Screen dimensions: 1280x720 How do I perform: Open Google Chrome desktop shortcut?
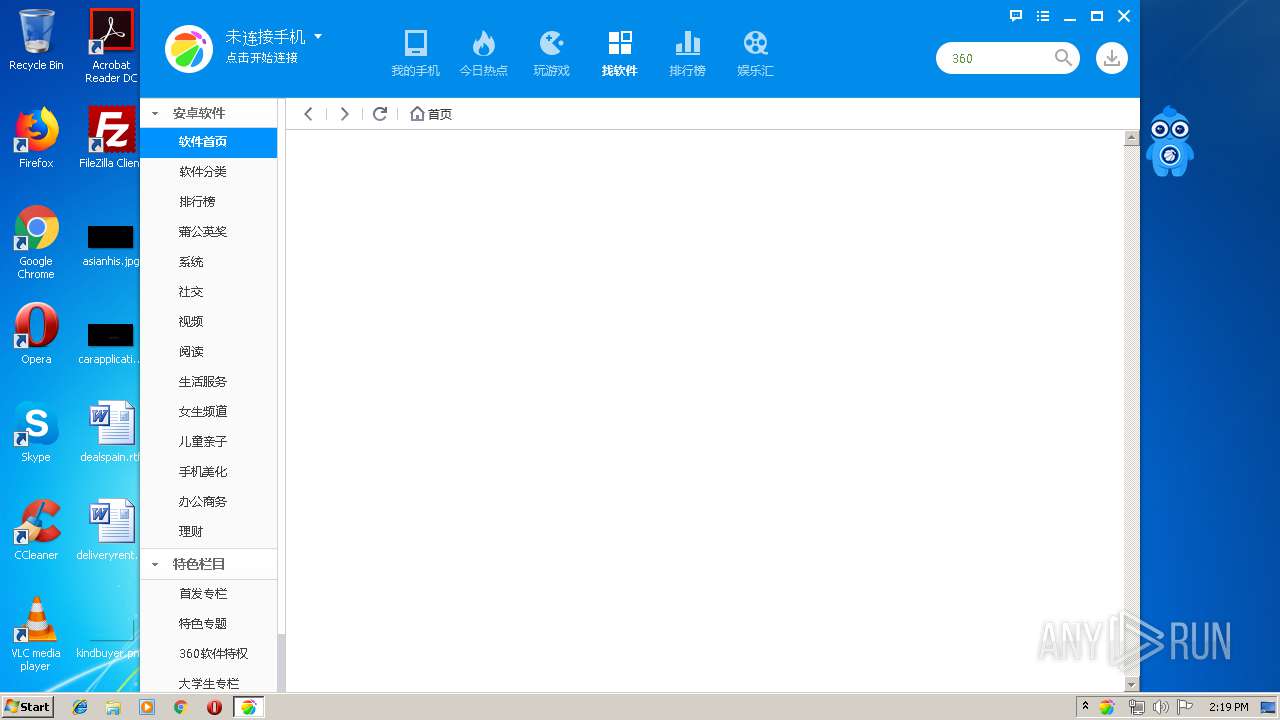coord(36,242)
